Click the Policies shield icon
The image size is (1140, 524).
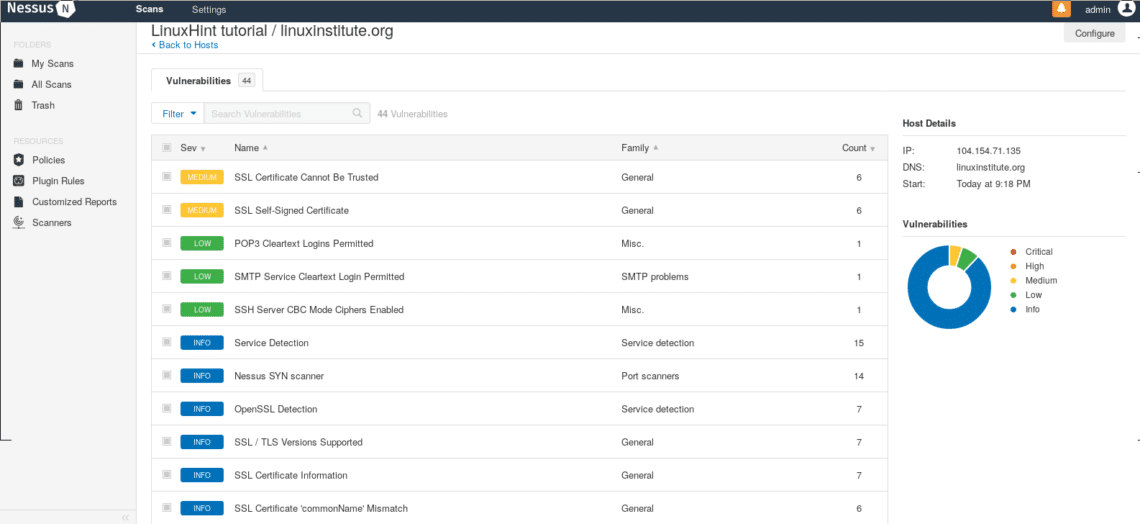pyautogui.click(x=19, y=160)
